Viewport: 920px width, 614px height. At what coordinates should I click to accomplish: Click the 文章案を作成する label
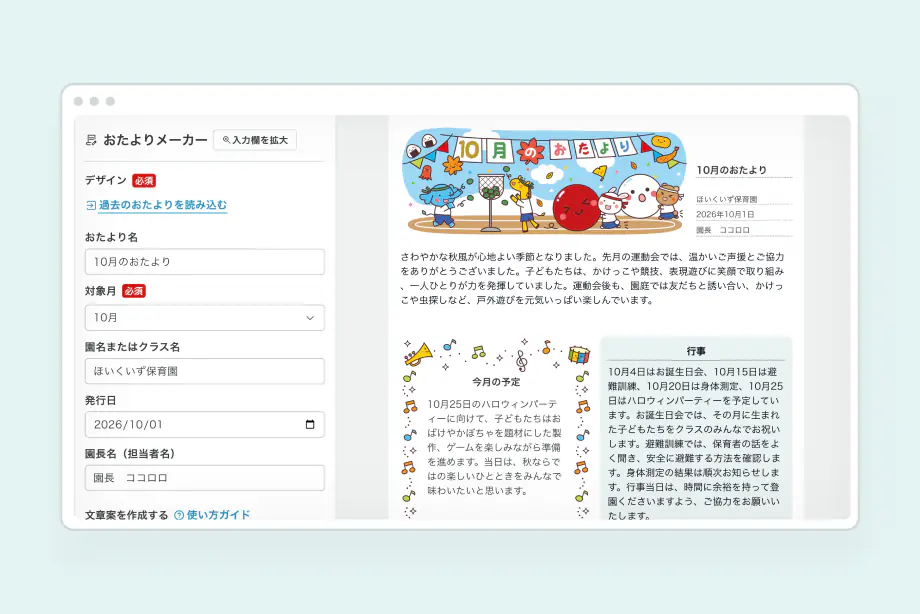click(126, 515)
